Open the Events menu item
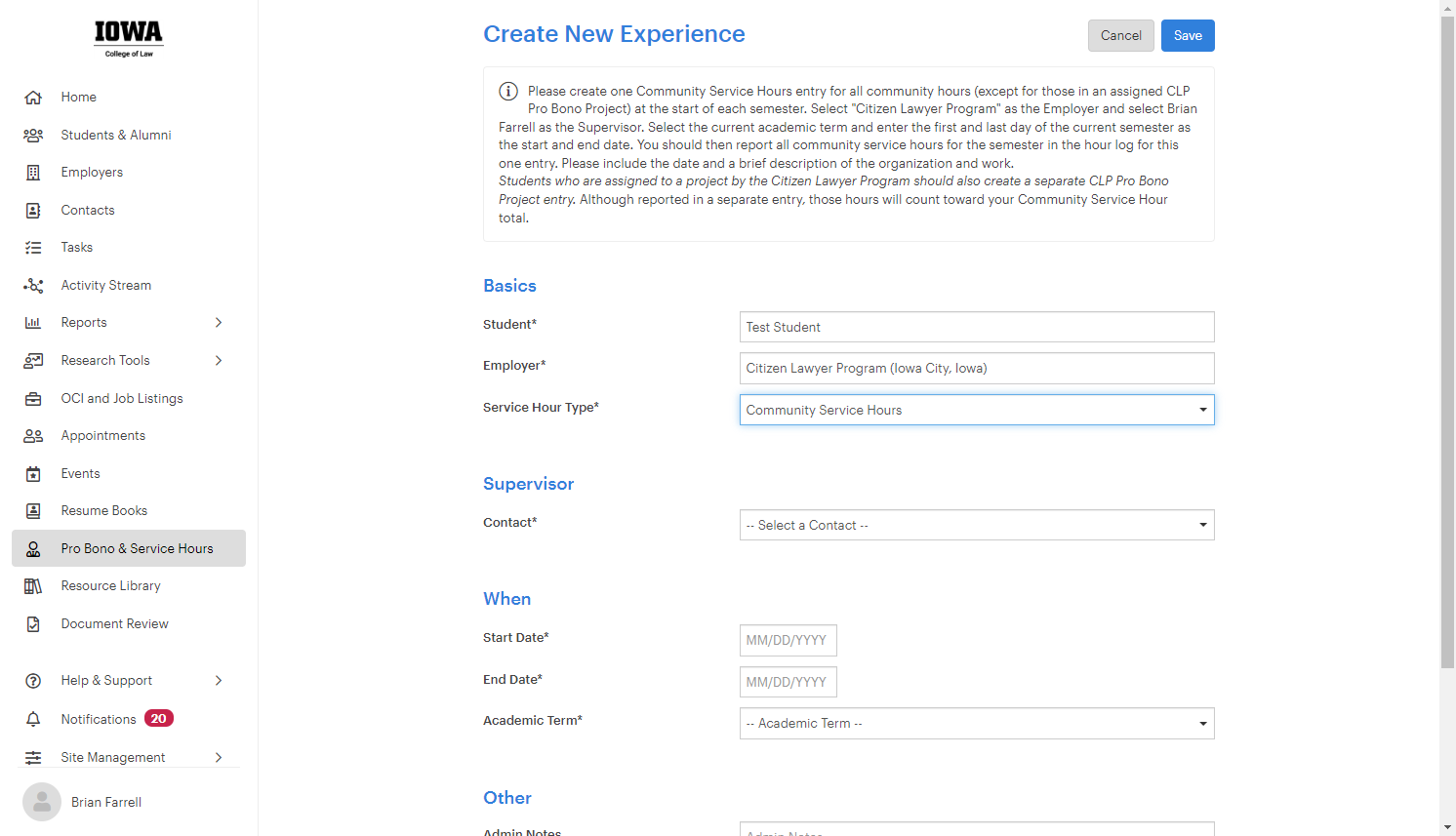Screen dimensions: 1456x836 coord(129,474)
